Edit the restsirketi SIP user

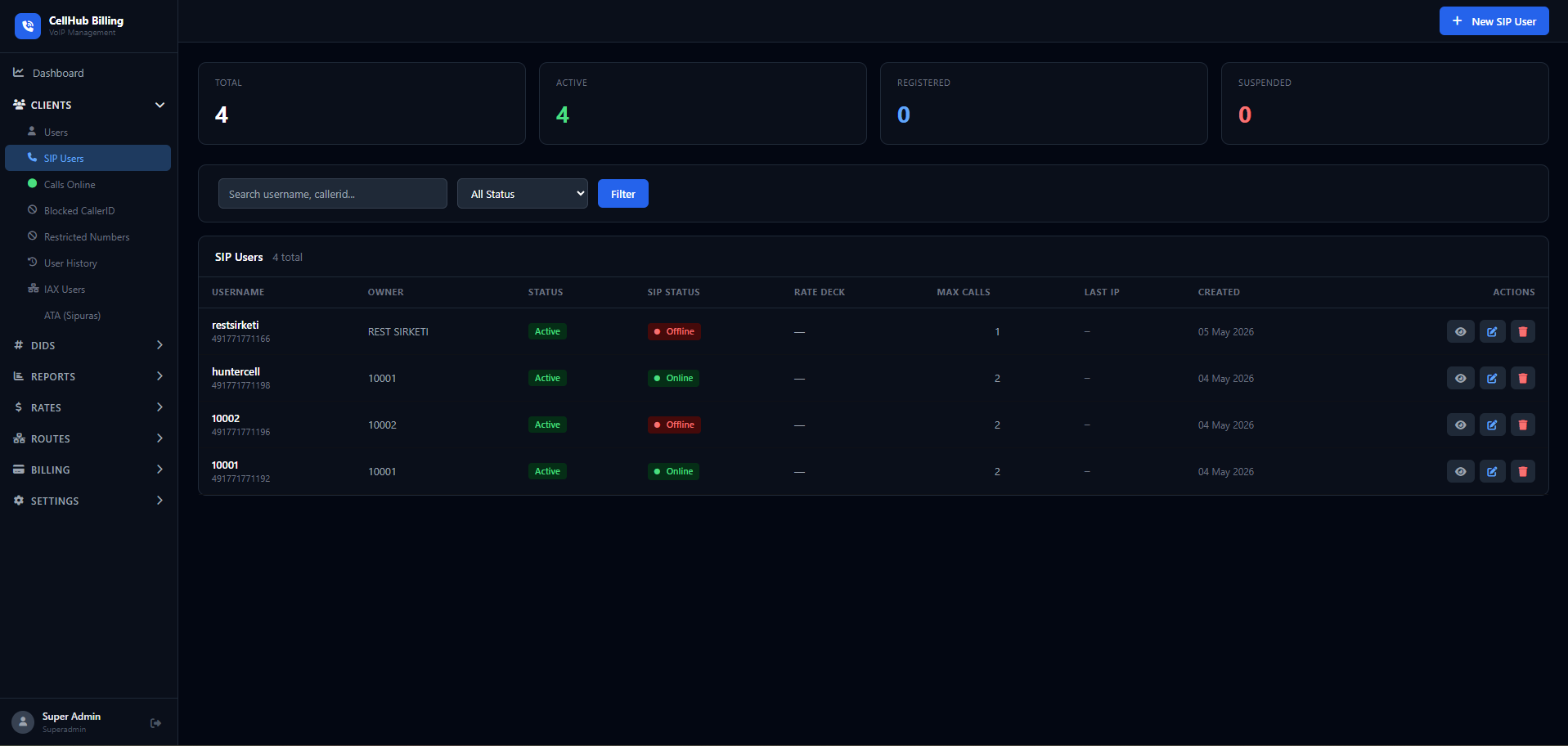(1492, 331)
